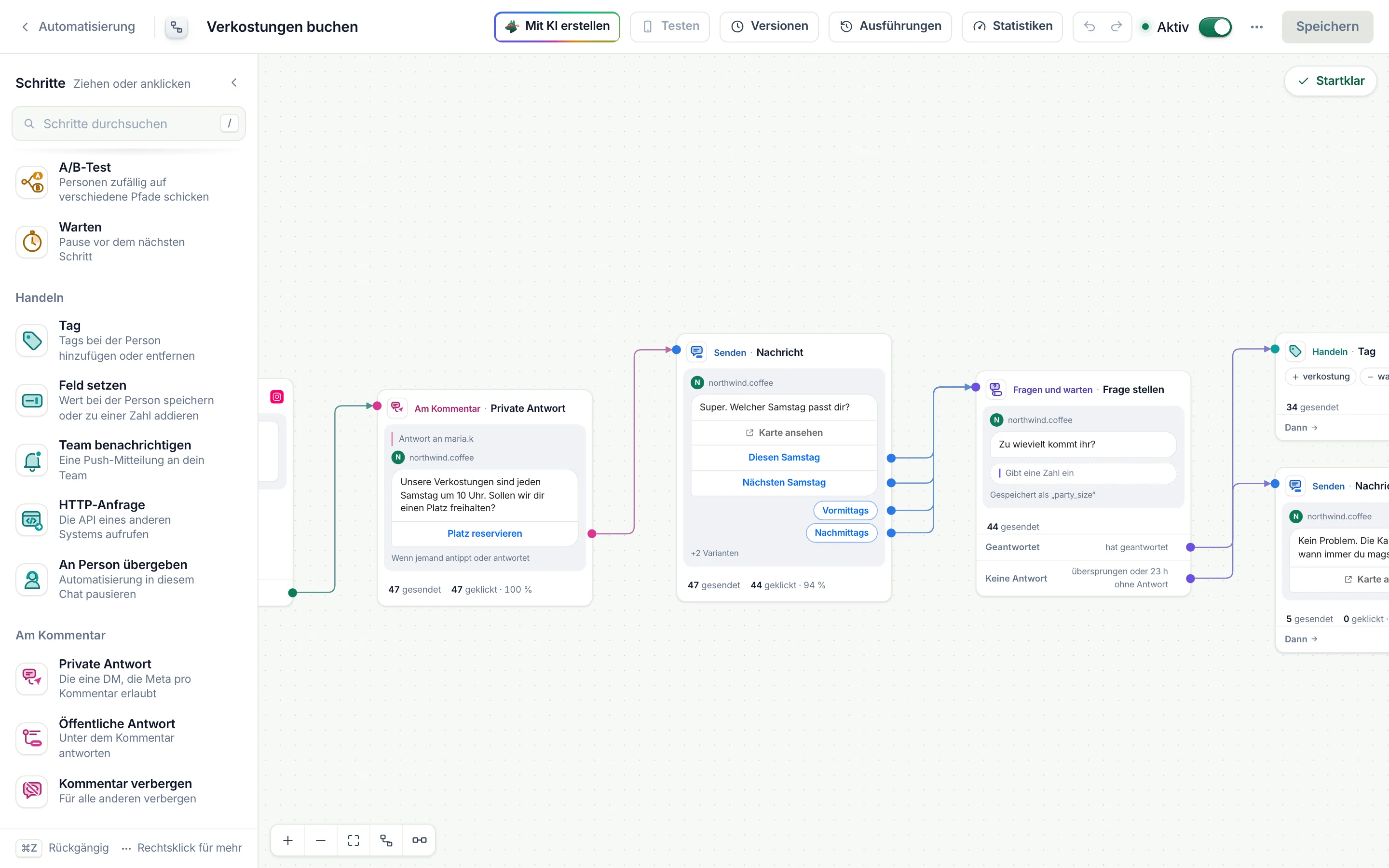Click Mit KI erstellen
This screenshot has height=868, width=1389.
coord(557,27)
